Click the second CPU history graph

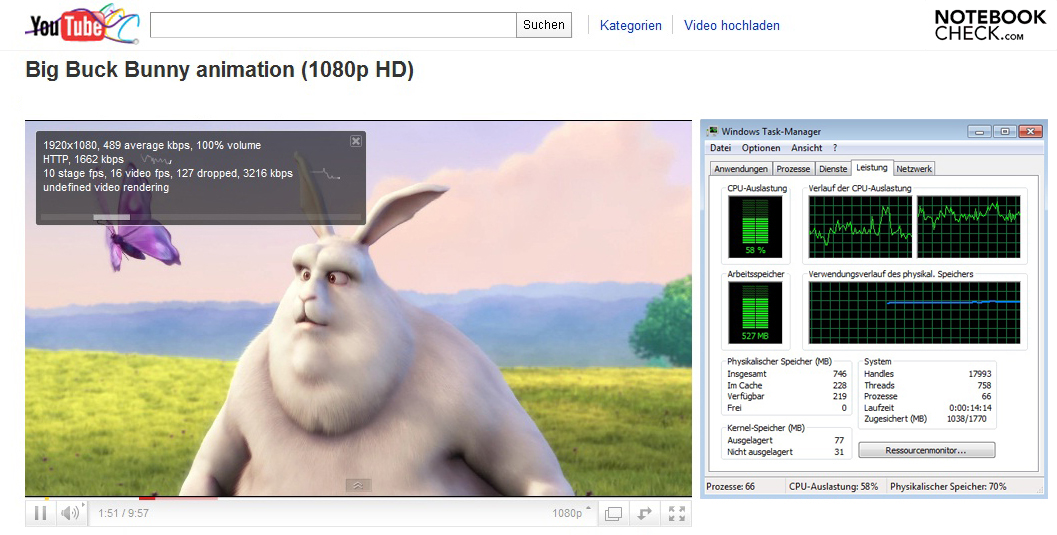969,227
